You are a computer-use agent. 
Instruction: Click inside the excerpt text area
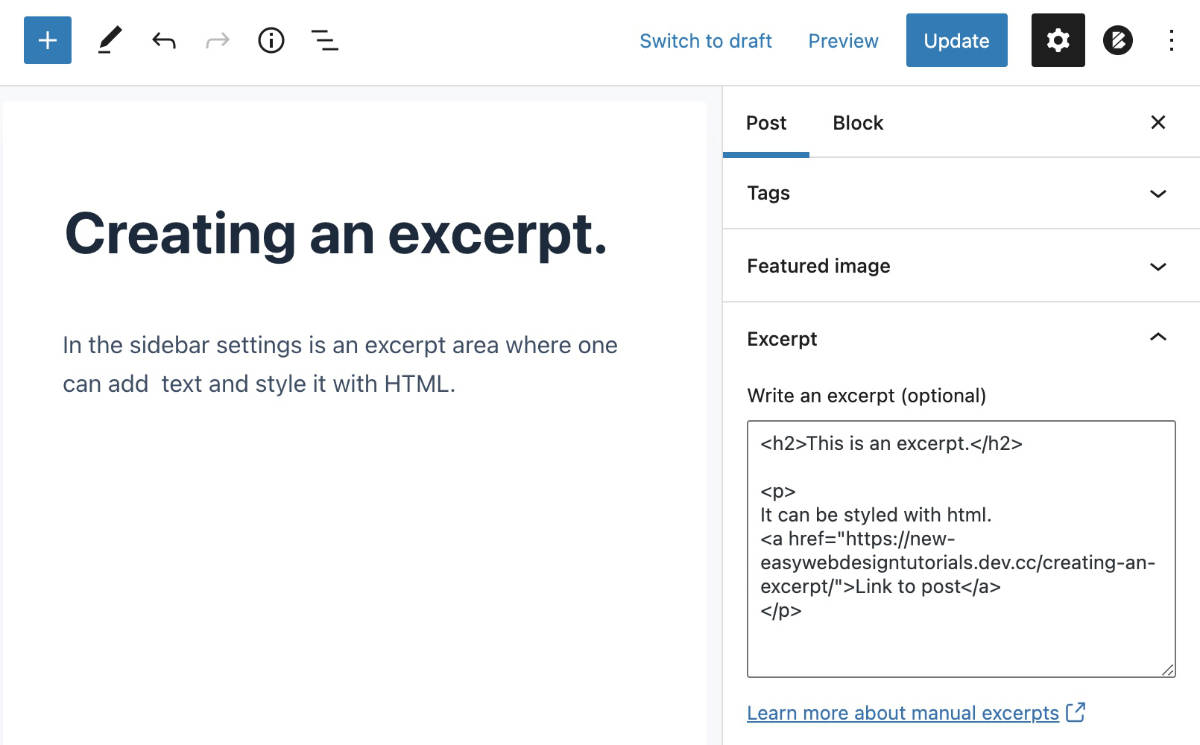pyautogui.click(x=961, y=549)
